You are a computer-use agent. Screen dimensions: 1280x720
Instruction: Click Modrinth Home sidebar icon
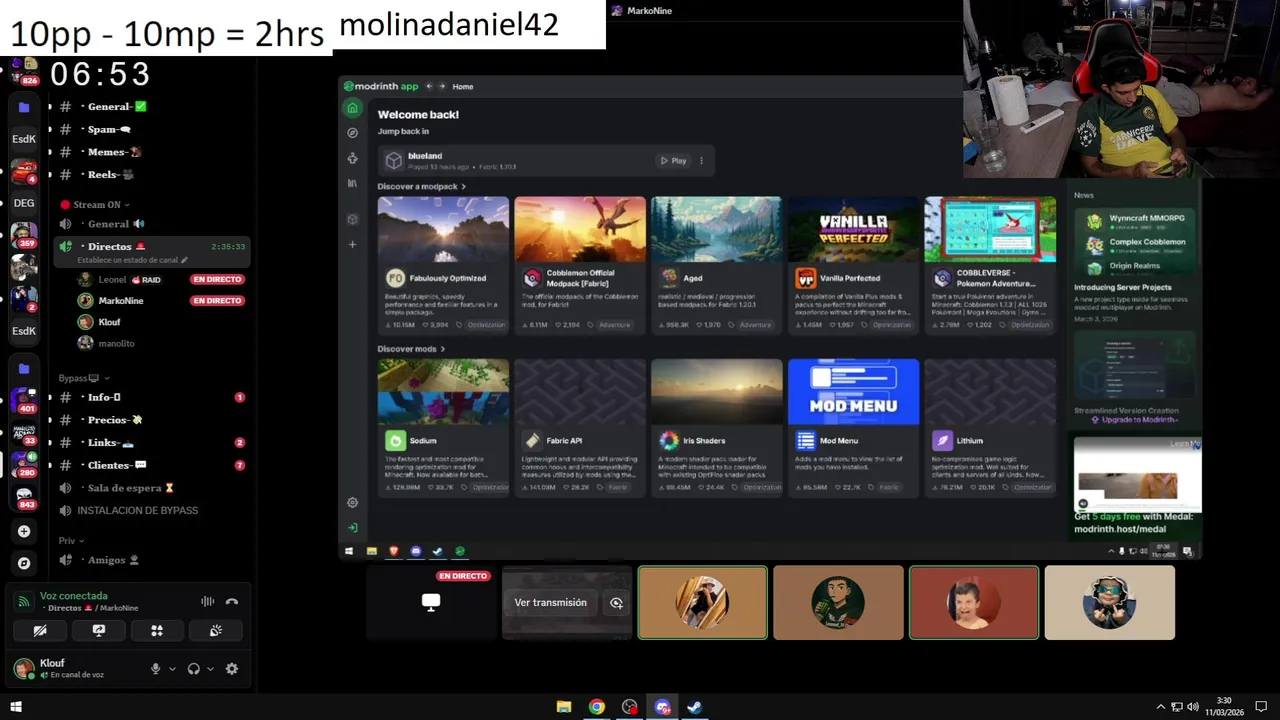pos(352,108)
